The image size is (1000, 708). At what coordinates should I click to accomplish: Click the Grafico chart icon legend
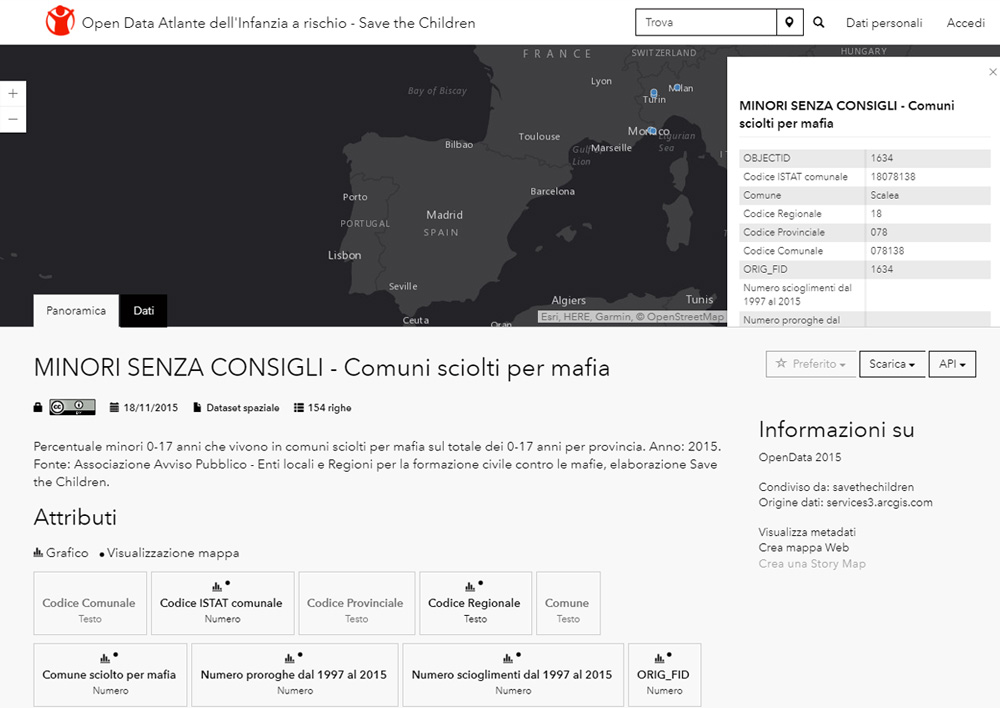(38, 552)
